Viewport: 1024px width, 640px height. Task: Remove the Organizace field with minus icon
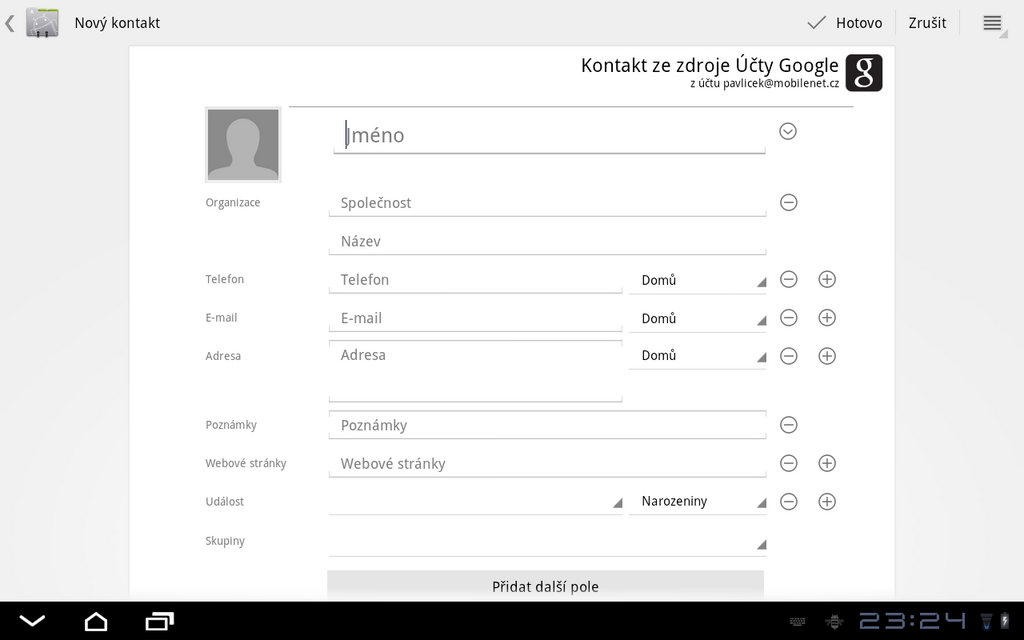click(788, 203)
